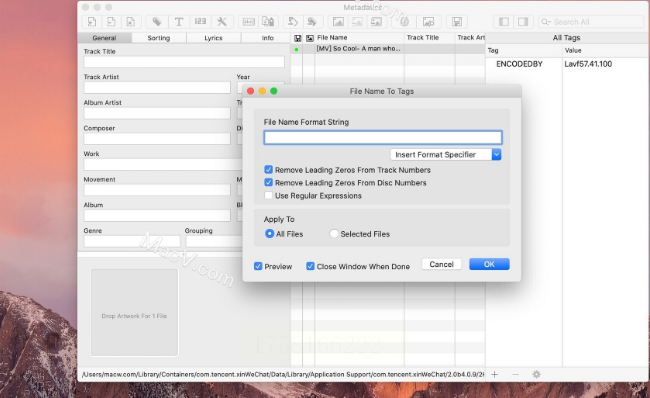Open the Info tab
The image size is (650, 398).
[267, 38]
